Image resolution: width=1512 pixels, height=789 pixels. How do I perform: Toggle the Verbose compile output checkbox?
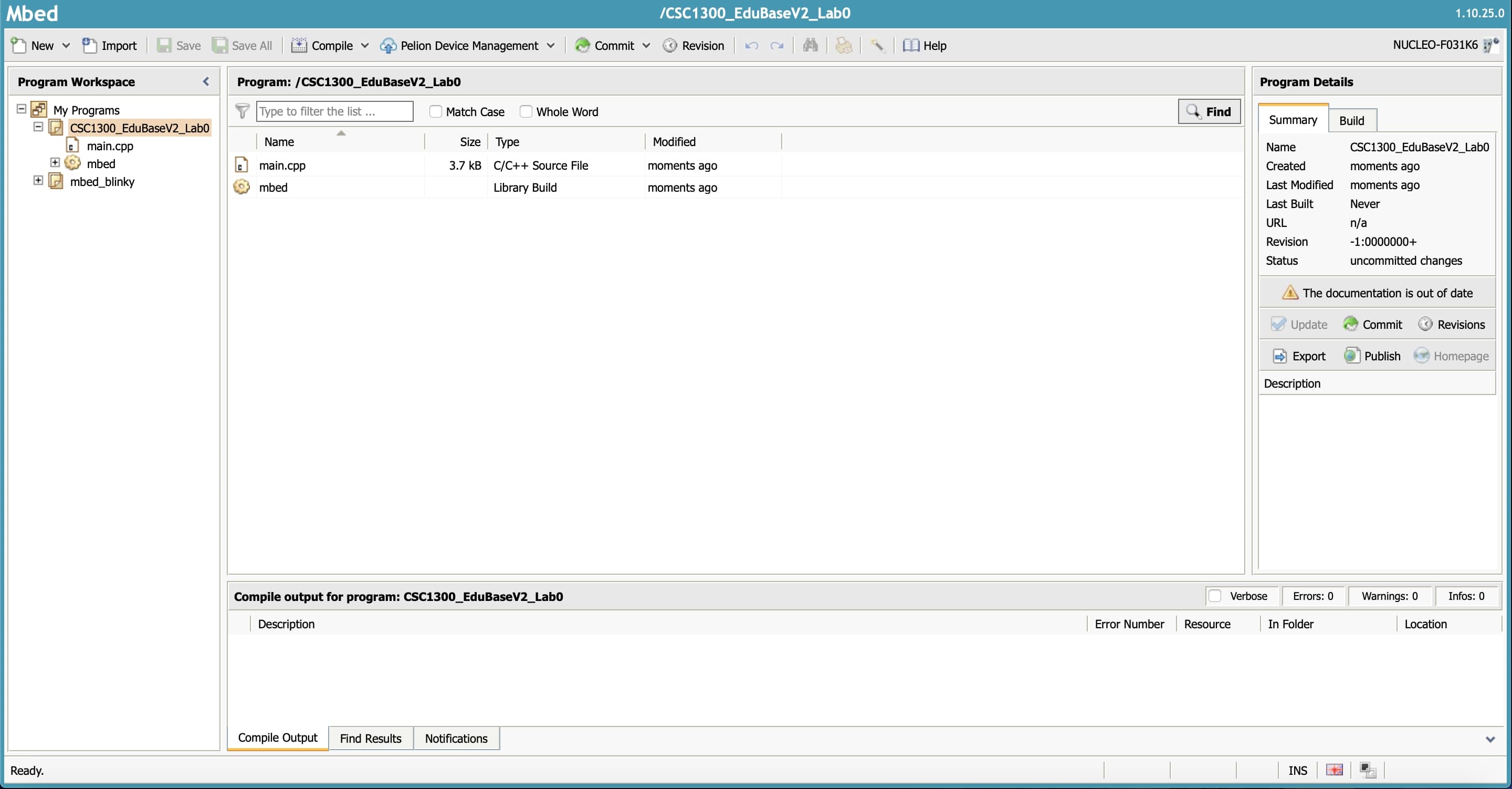1215,596
